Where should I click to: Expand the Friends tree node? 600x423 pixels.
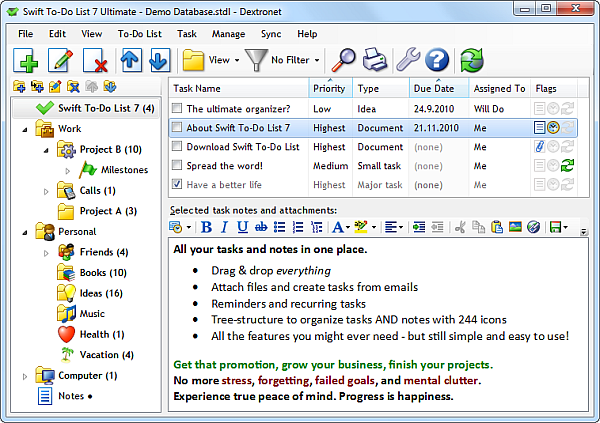(46, 253)
